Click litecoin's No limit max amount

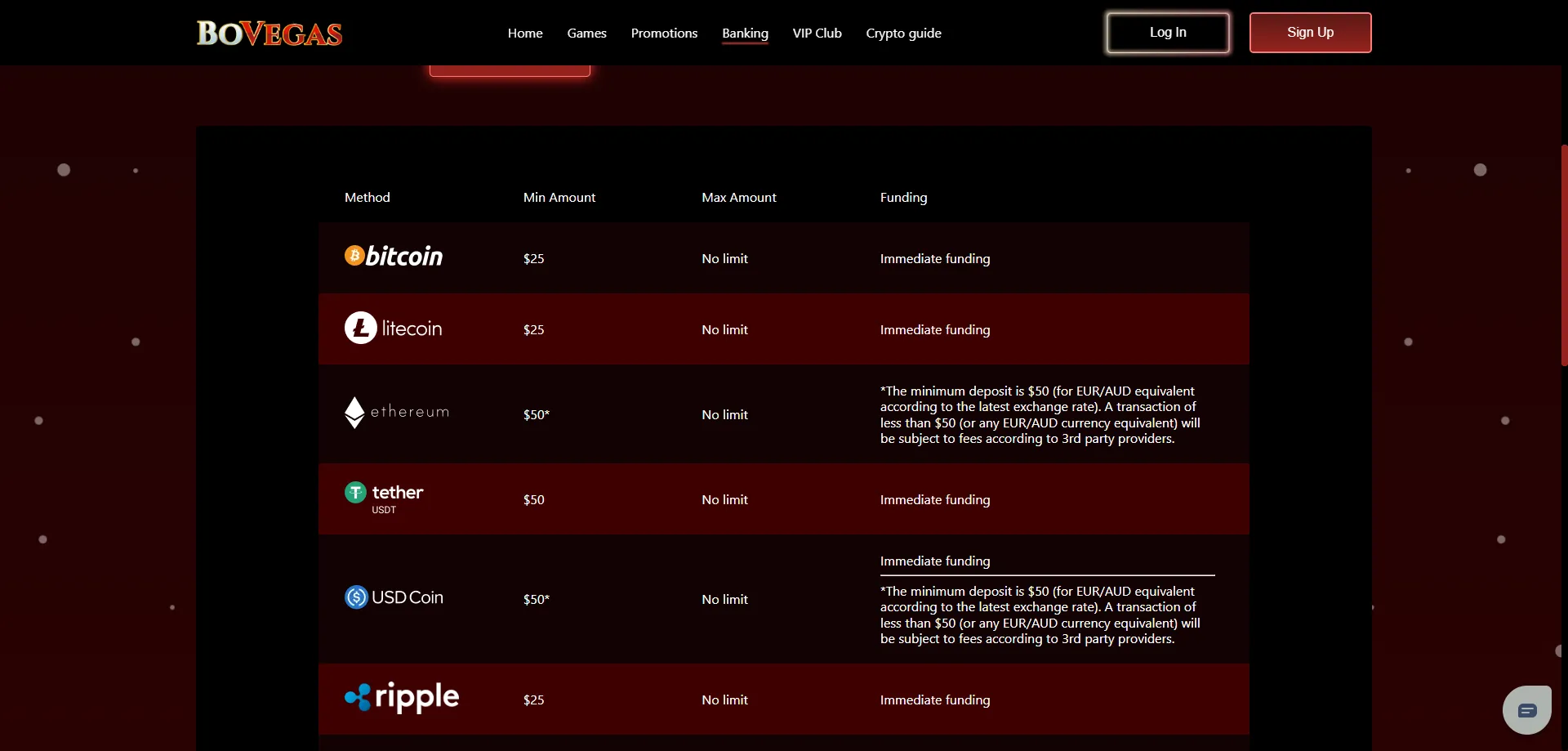[x=725, y=330]
